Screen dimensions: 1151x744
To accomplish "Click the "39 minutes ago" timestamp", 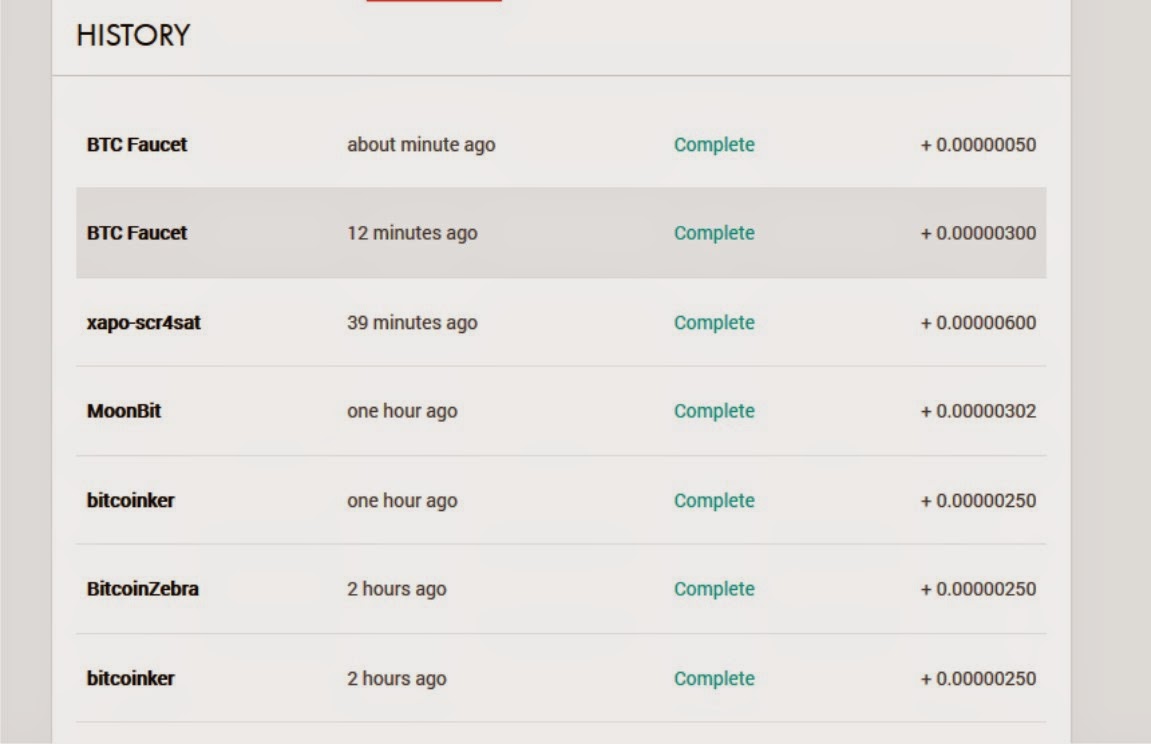I will [x=412, y=323].
